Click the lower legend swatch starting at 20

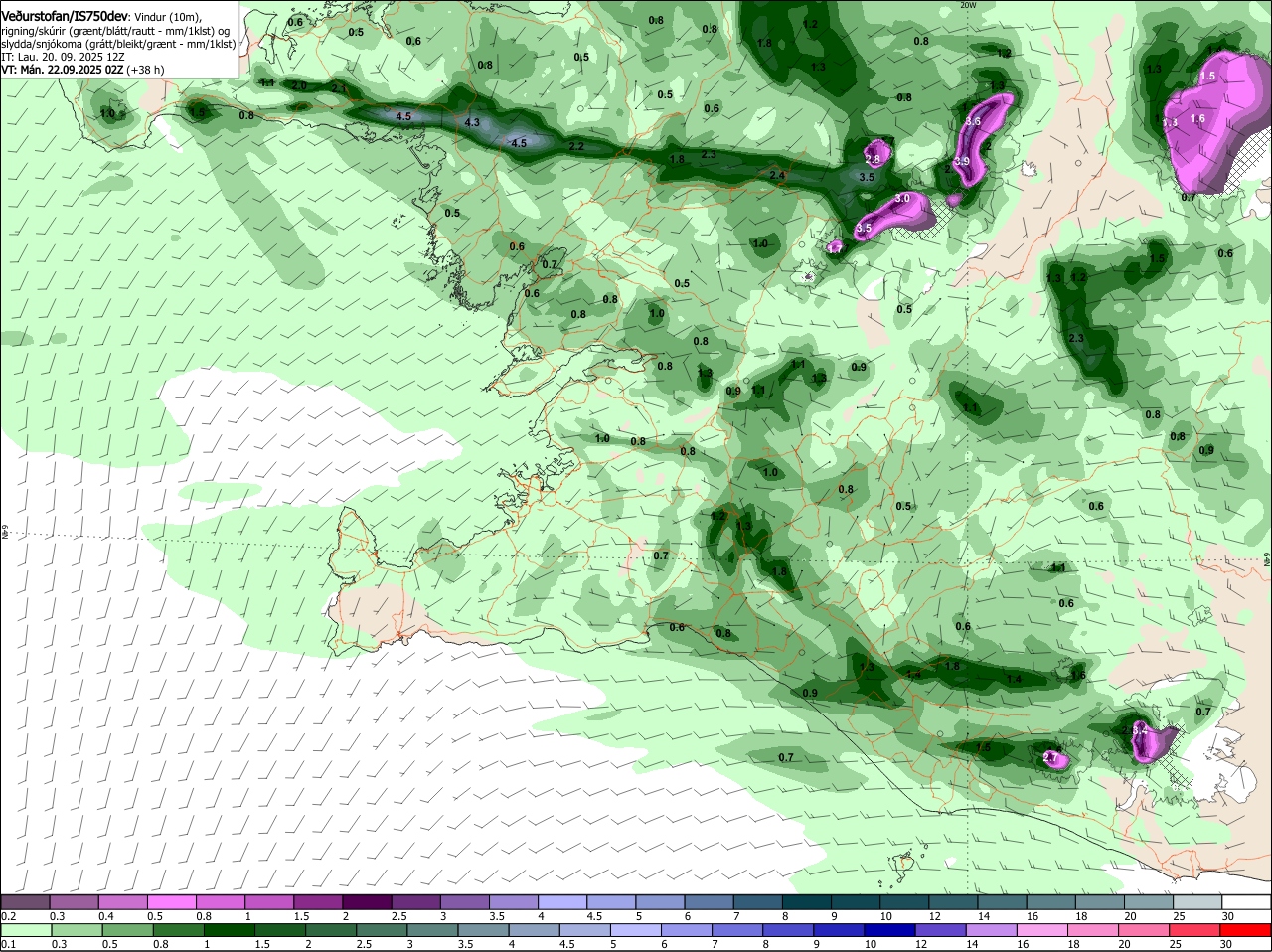point(1145,930)
